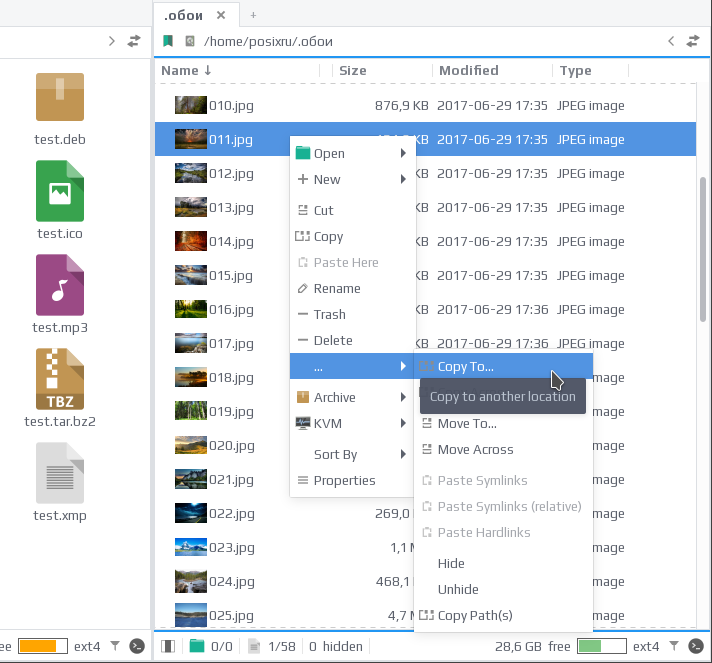Click the terminal icon in left pane status bar
This screenshot has width=712, height=663.
(x=137, y=646)
